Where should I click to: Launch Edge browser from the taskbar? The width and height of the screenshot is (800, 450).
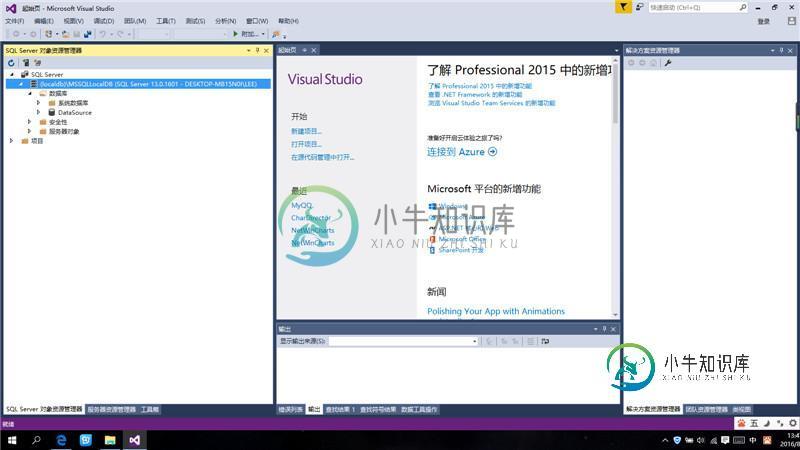pos(61,440)
